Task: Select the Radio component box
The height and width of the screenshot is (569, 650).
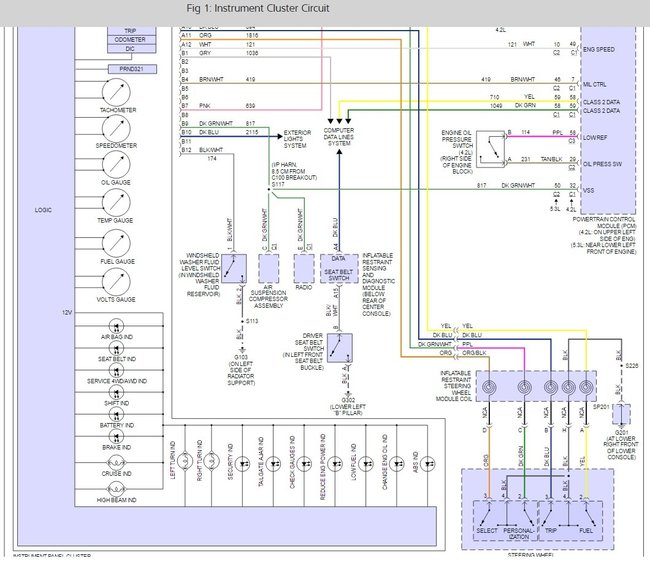Action: click(304, 269)
